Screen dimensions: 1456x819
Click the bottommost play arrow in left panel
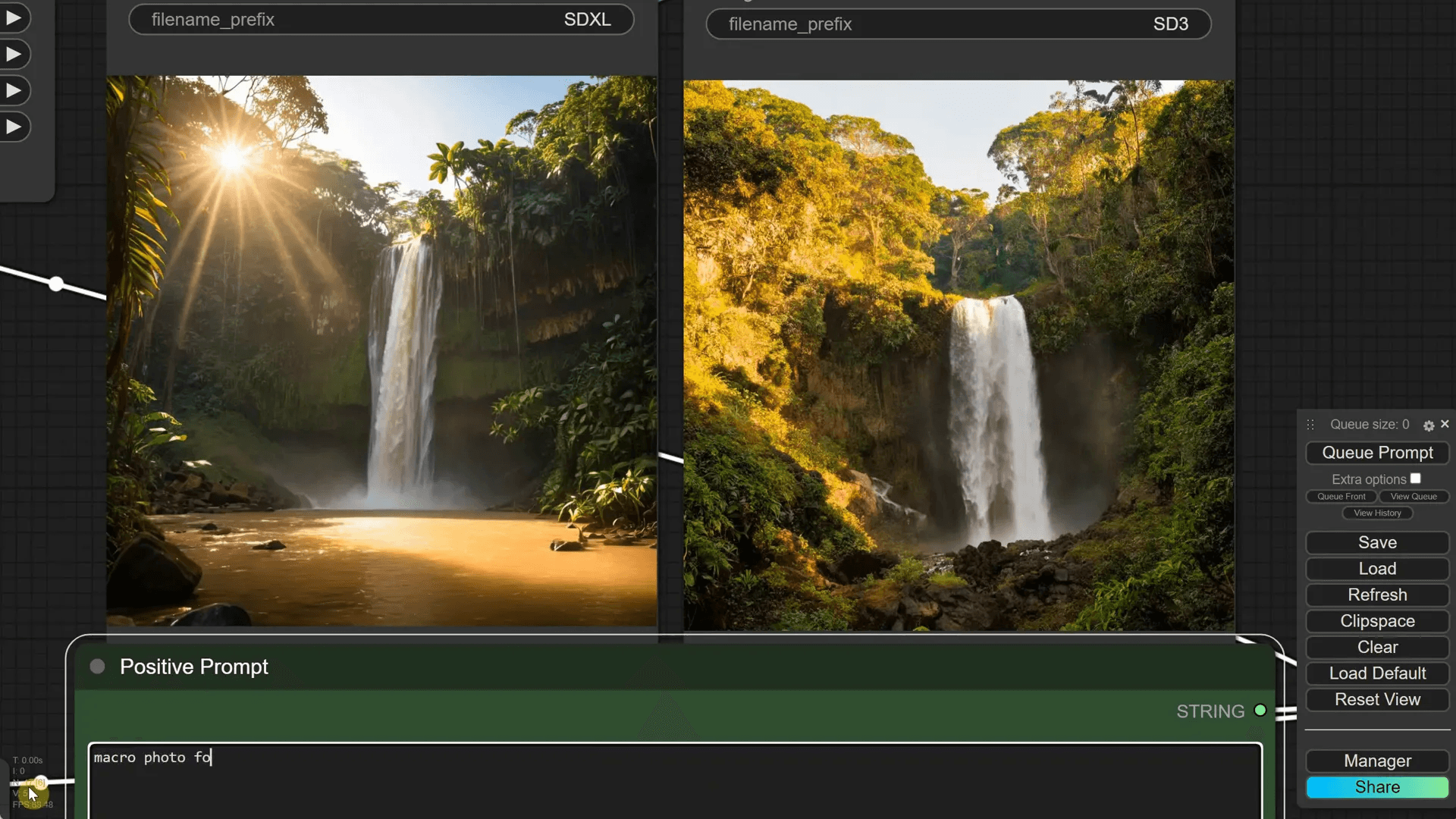[x=14, y=127]
